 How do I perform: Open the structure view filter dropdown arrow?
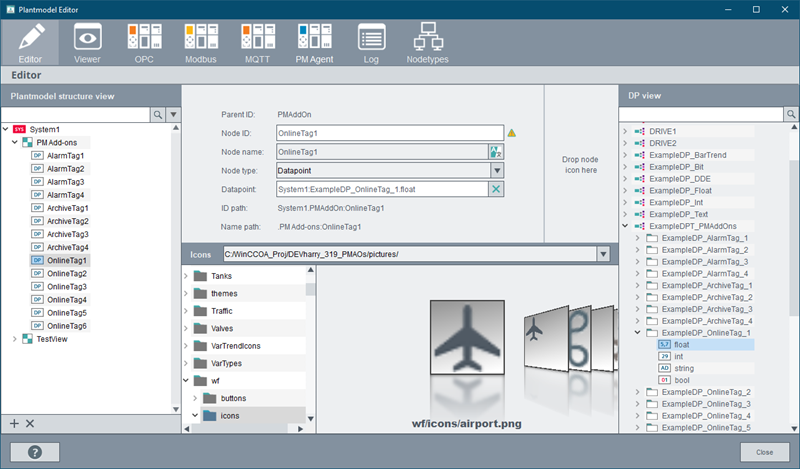pos(172,115)
